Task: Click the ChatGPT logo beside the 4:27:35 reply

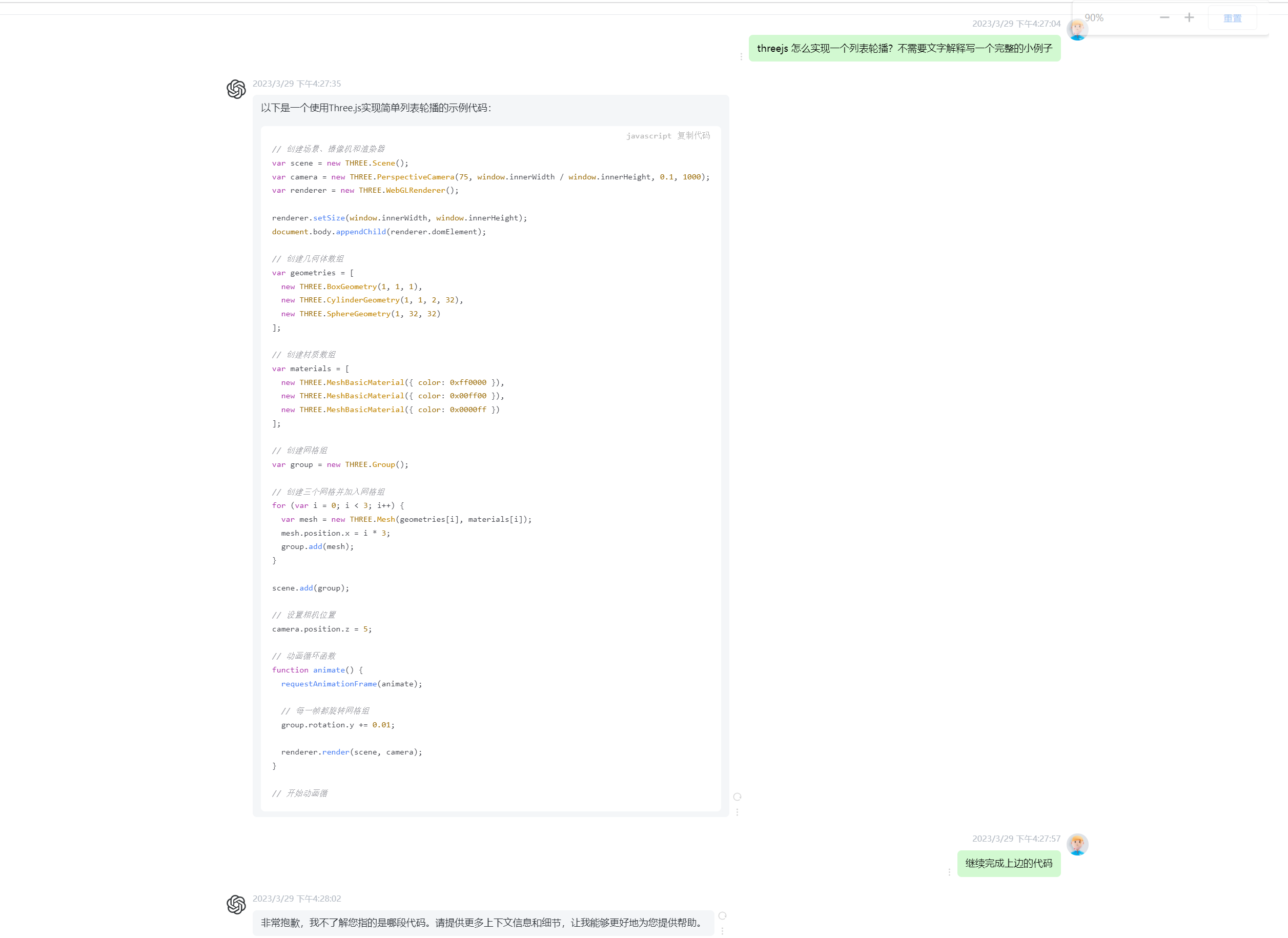Action: coord(236,89)
